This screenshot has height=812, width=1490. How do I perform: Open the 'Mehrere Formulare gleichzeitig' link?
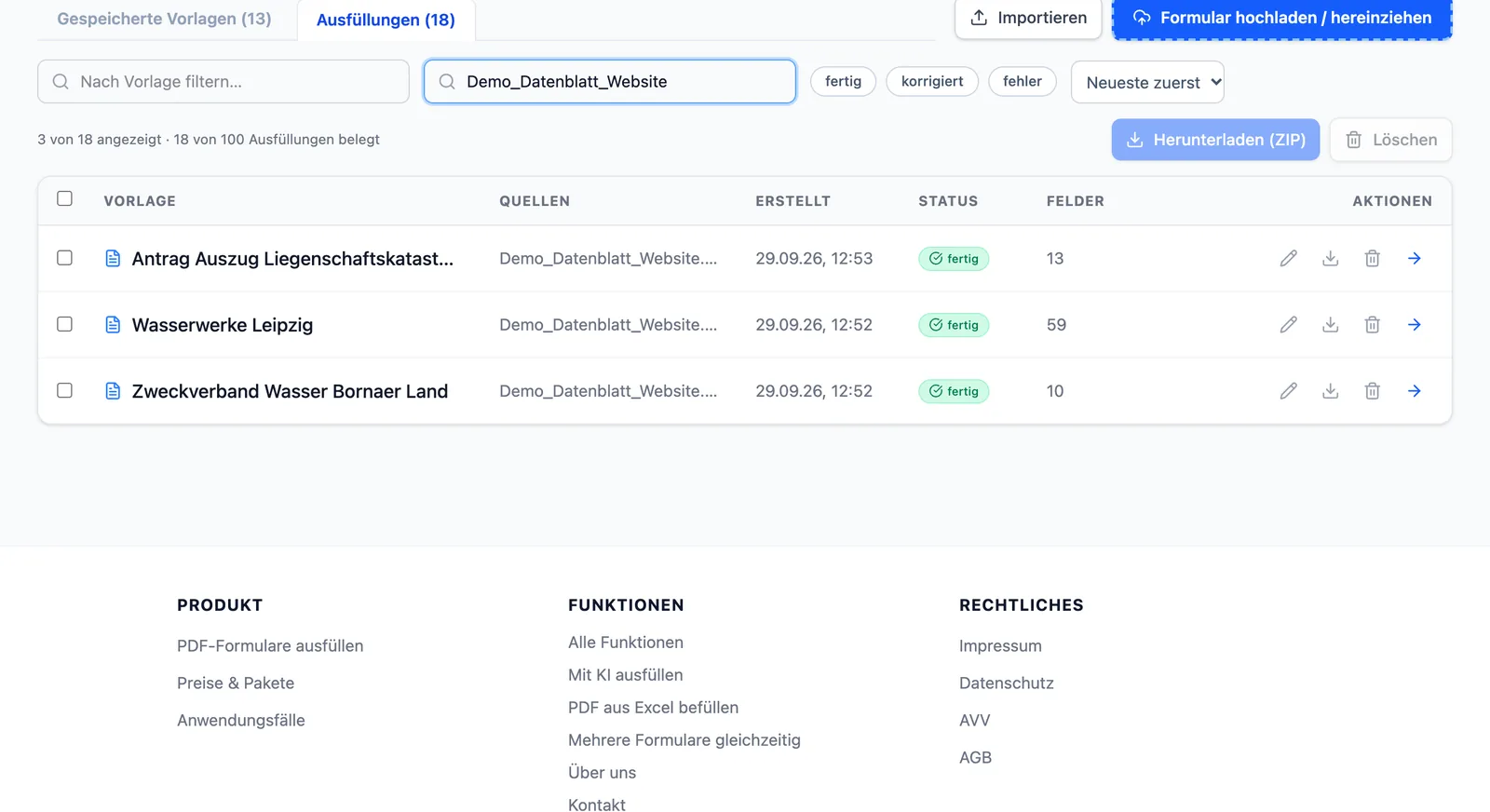pyautogui.click(x=684, y=740)
